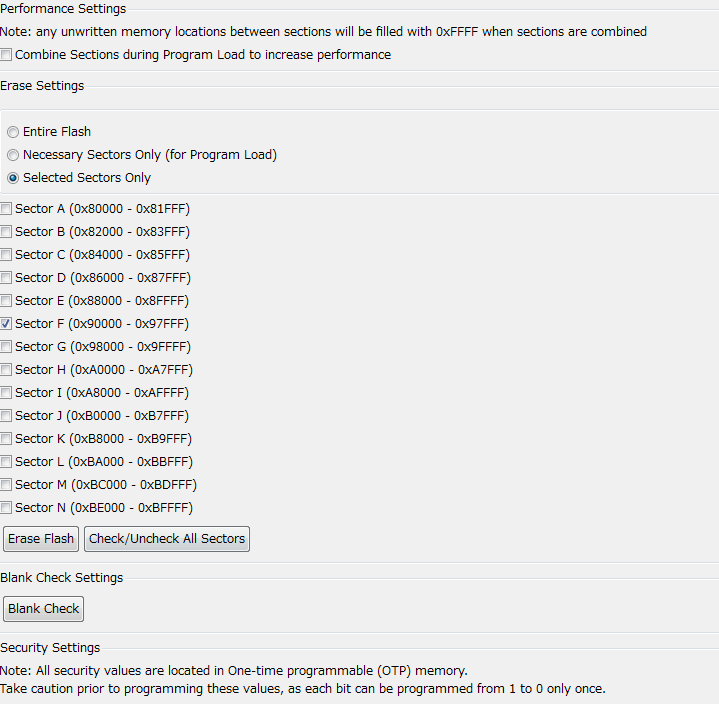719x704 pixels.
Task: Click Check/Uncheck All Sectors button
Action: pyautogui.click(x=167, y=539)
